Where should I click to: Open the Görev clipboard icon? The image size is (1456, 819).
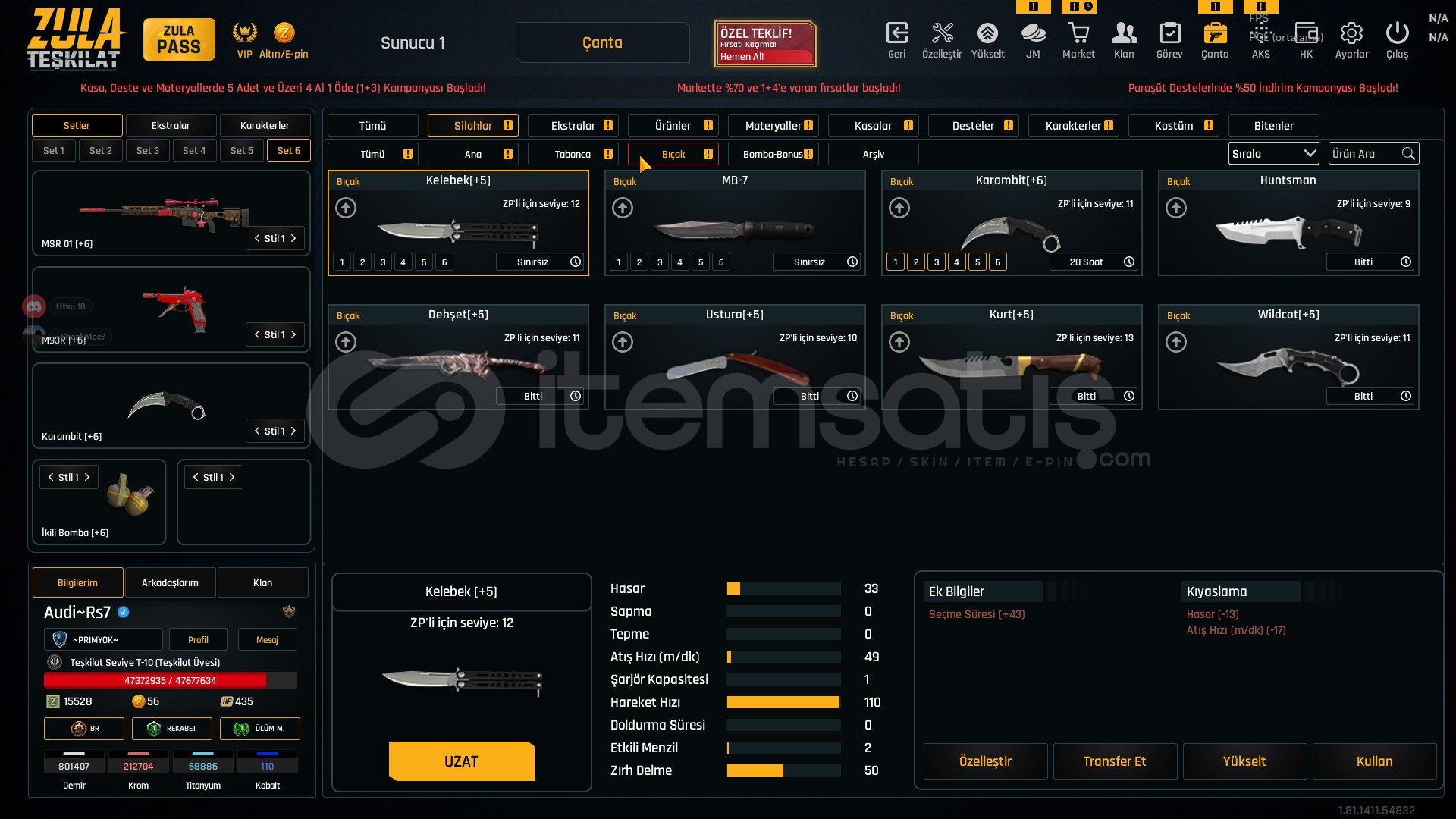pyautogui.click(x=1169, y=33)
